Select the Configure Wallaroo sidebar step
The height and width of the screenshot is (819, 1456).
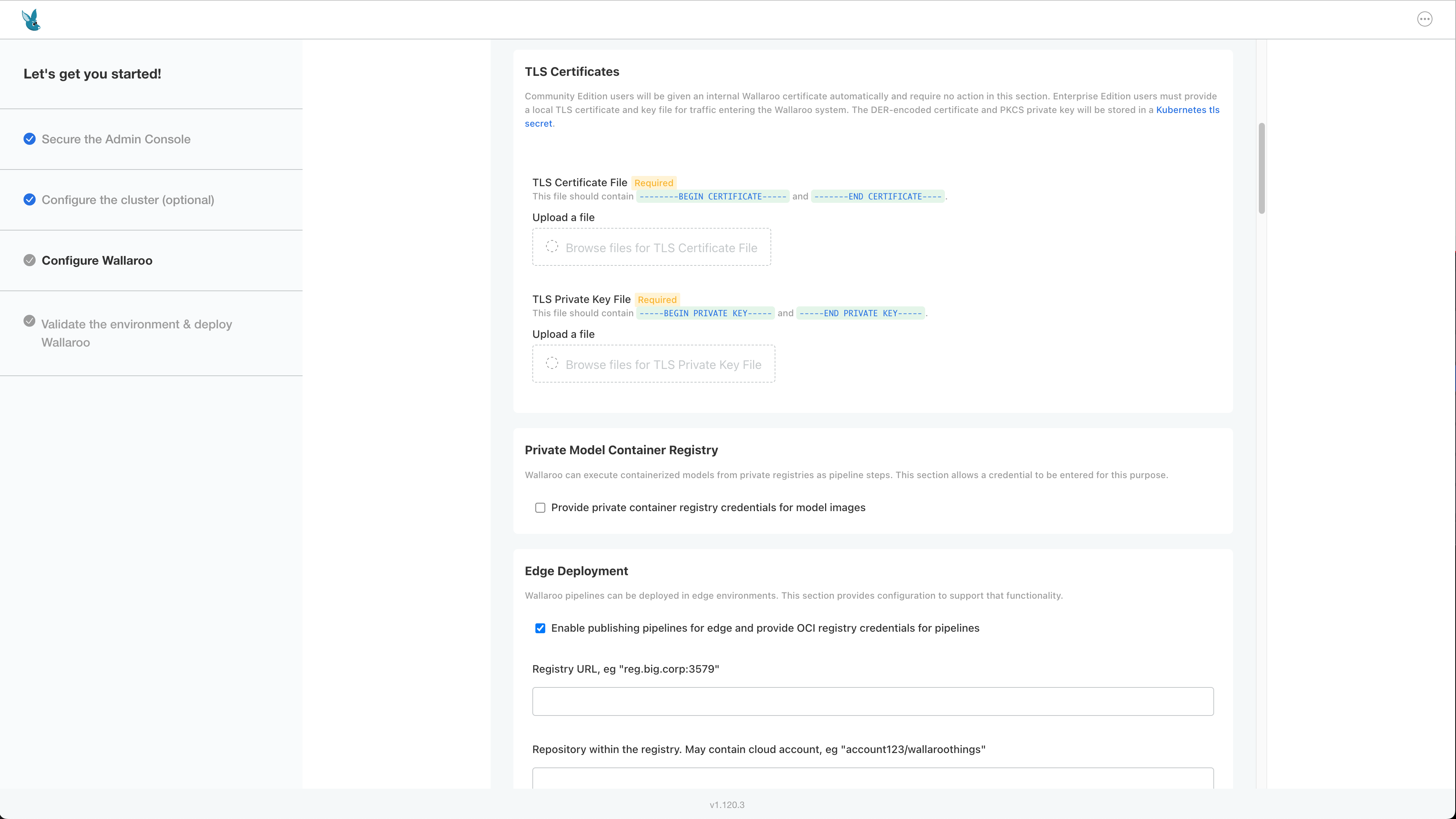(97, 260)
